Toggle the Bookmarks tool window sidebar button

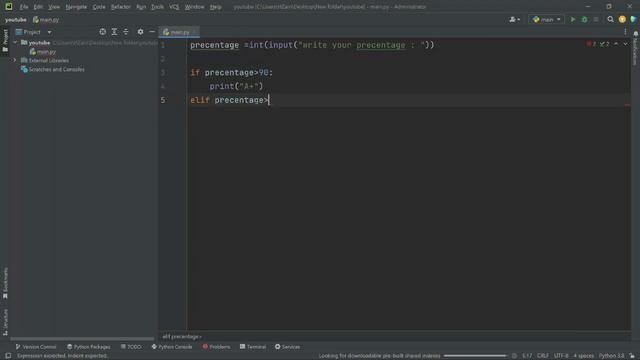[5, 282]
